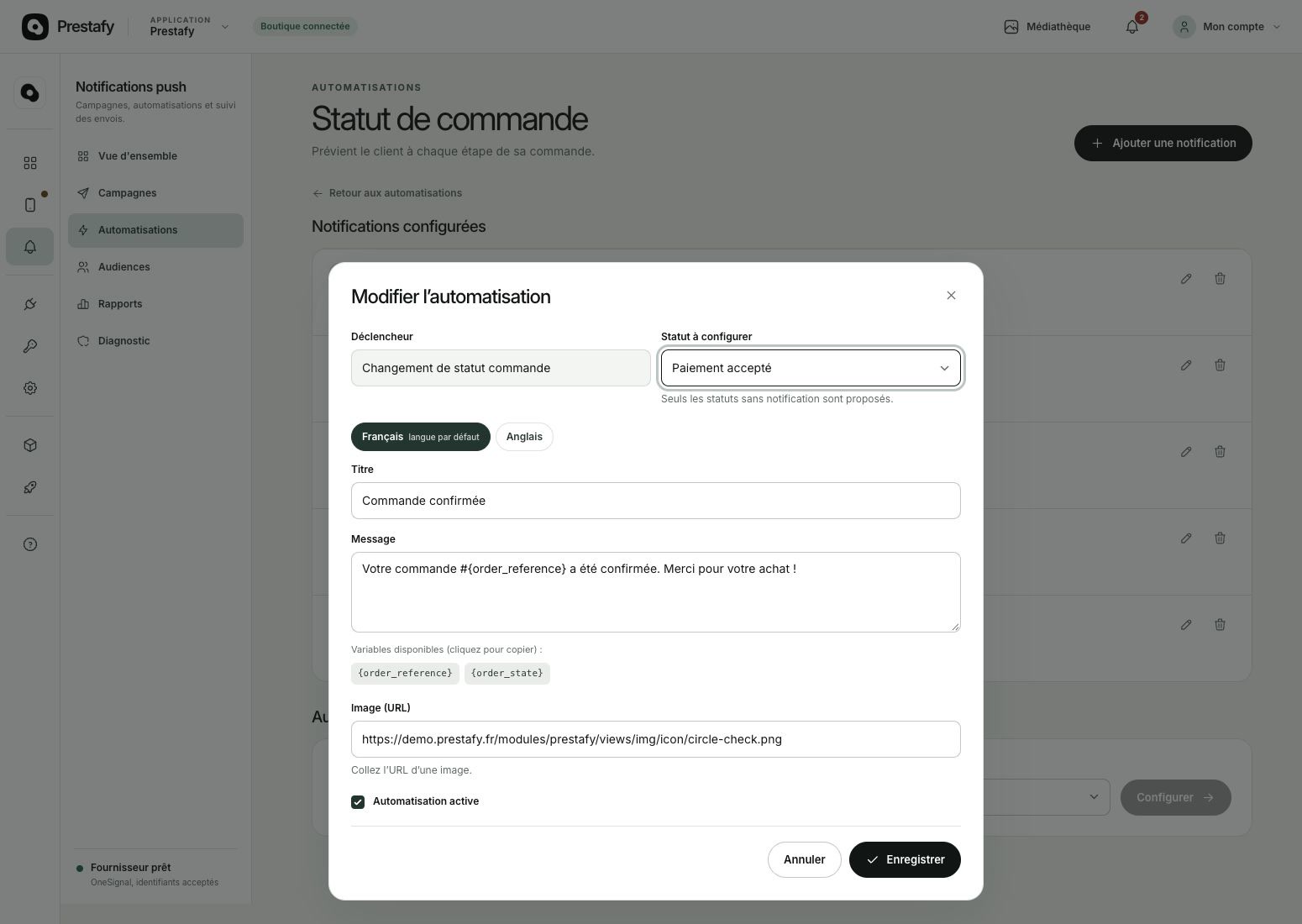Click into the Titre input field
This screenshot has width=1302, height=924.
[x=655, y=501]
